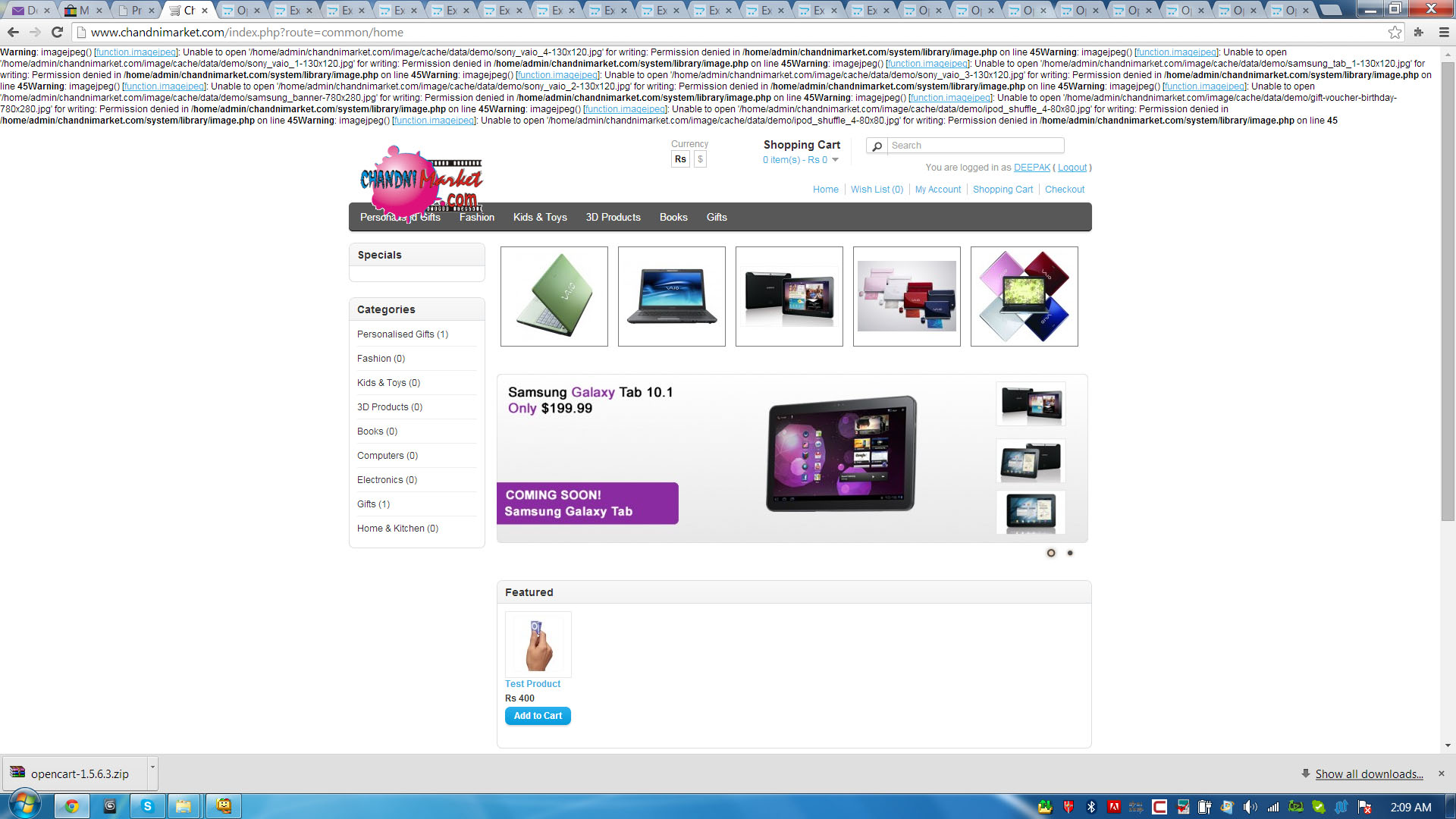Select $ currency
The height and width of the screenshot is (819, 1456).
coord(700,159)
